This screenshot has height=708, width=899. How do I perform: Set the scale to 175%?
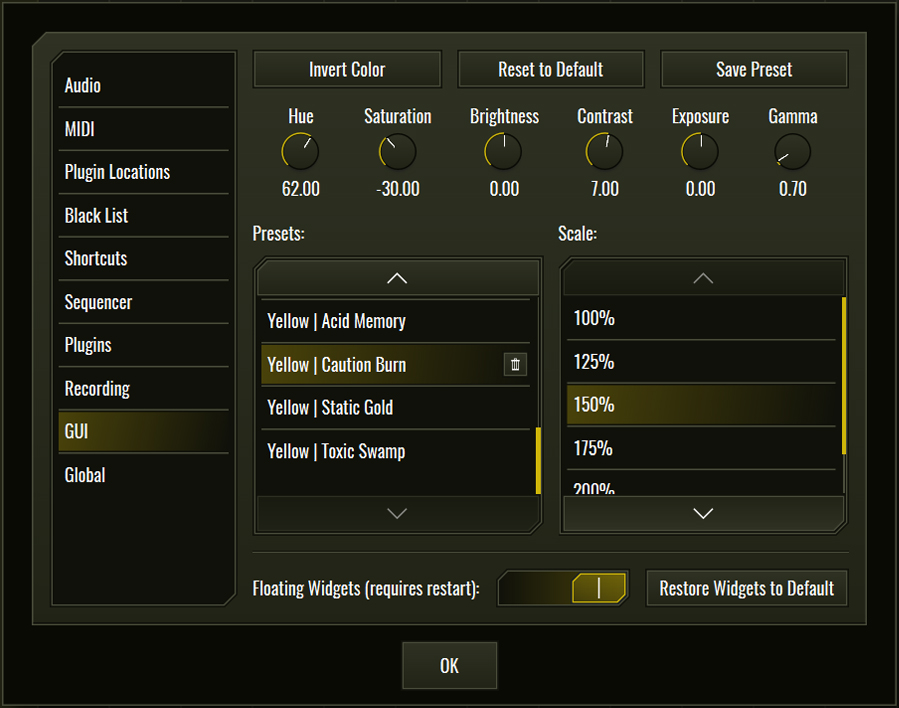click(701, 448)
